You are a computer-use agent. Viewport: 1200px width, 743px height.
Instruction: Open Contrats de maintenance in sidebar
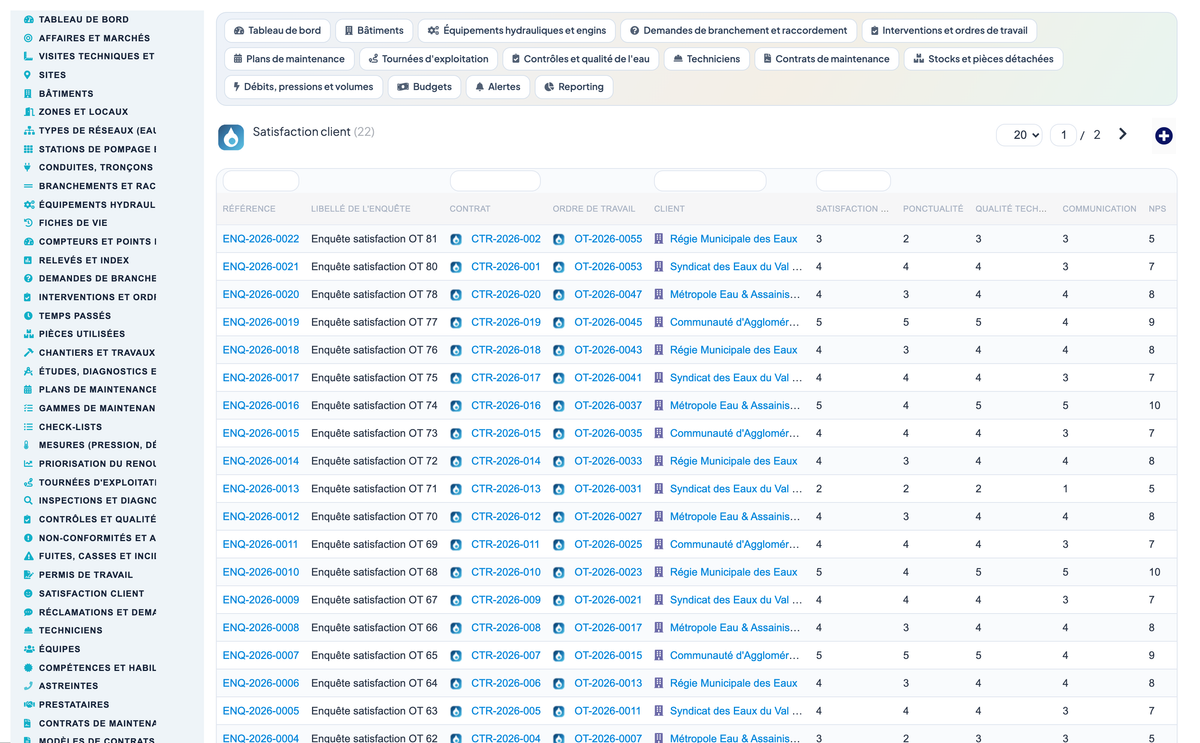point(98,723)
